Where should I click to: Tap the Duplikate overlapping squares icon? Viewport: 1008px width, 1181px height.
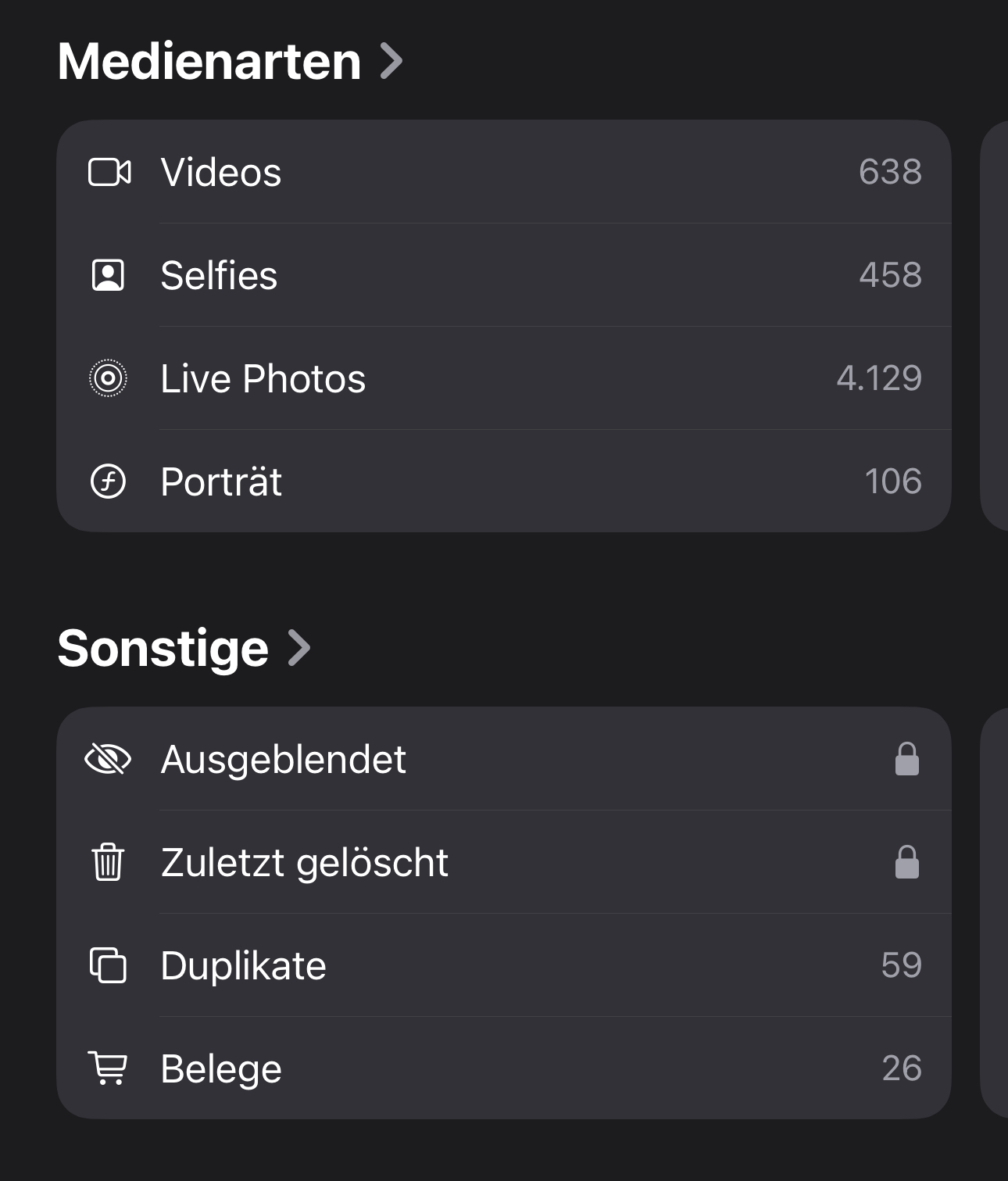point(108,965)
